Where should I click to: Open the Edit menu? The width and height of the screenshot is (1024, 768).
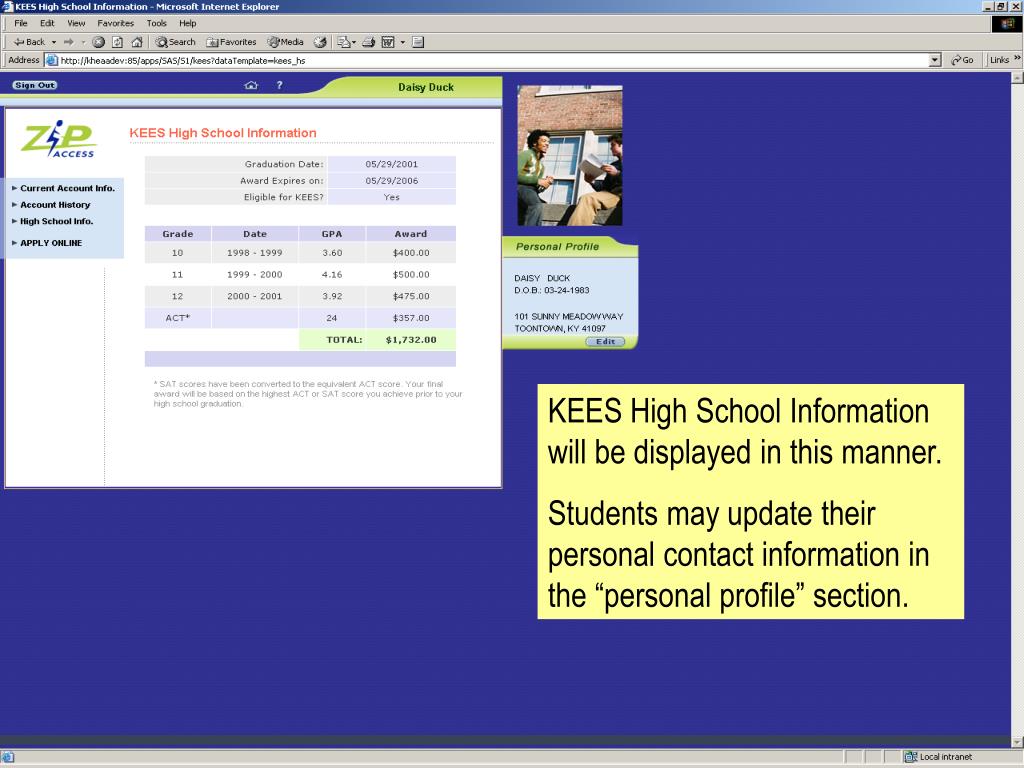point(47,23)
